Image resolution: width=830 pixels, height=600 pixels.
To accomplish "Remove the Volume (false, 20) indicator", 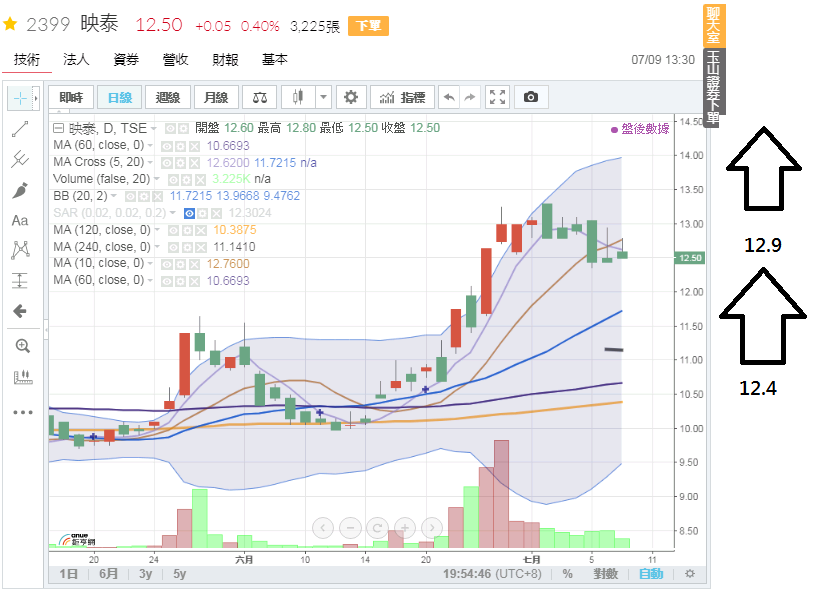I will (200, 180).
